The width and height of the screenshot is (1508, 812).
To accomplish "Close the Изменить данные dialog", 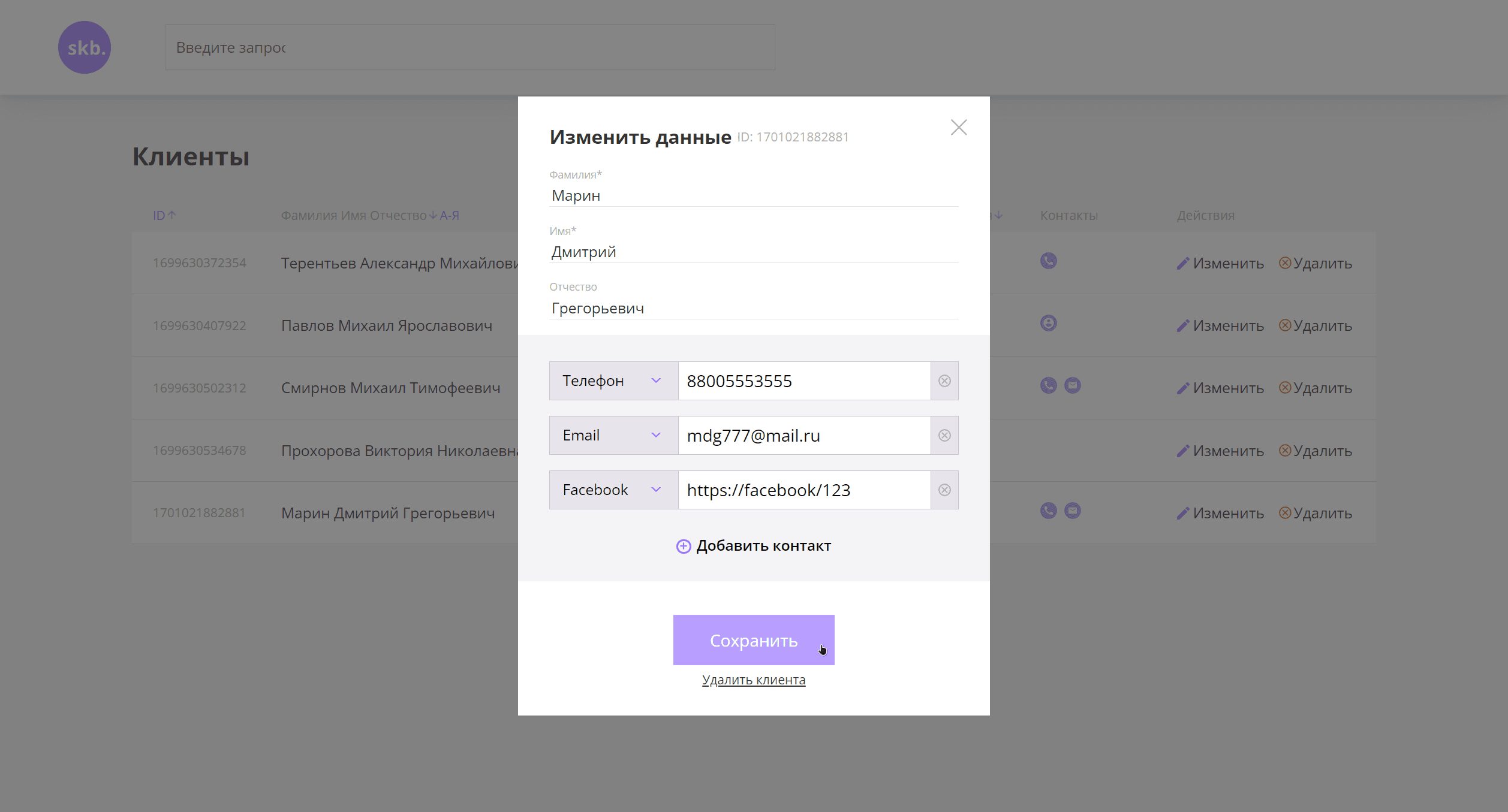I will (x=958, y=127).
